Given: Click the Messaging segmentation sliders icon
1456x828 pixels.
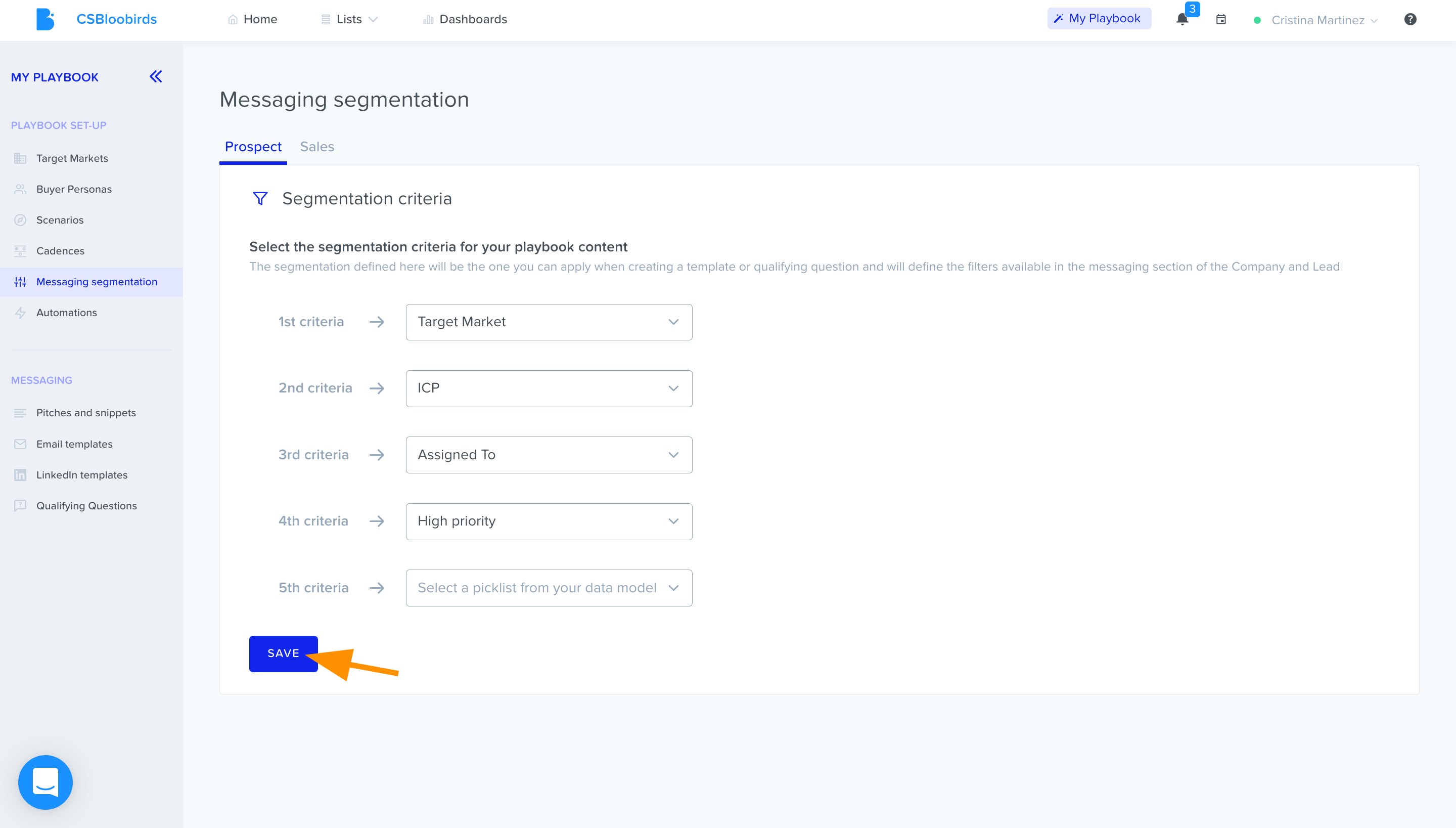Looking at the screenshot, I should click(20, 282).
